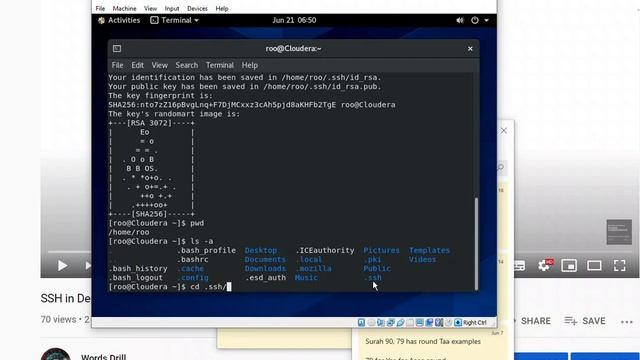This screenshot has width=640, height=360.
Task: Click the Downloads directory in ls output
Action: point(265,269)
